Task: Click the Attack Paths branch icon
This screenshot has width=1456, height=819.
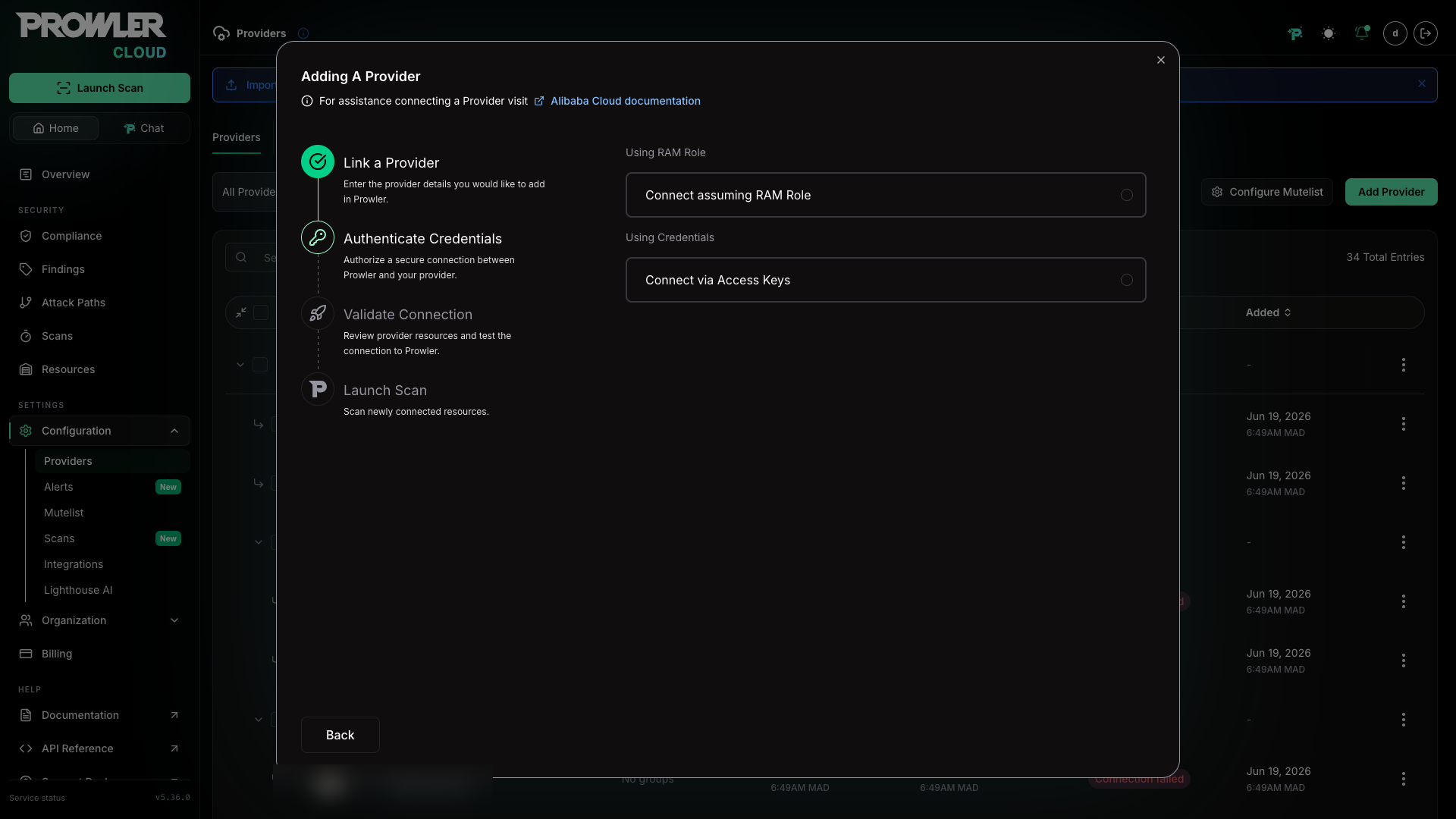Action: (26, 303)
